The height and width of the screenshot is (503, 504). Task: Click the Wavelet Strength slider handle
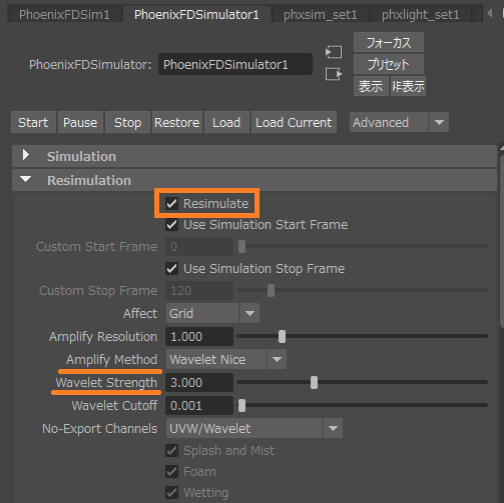point(314,382)
